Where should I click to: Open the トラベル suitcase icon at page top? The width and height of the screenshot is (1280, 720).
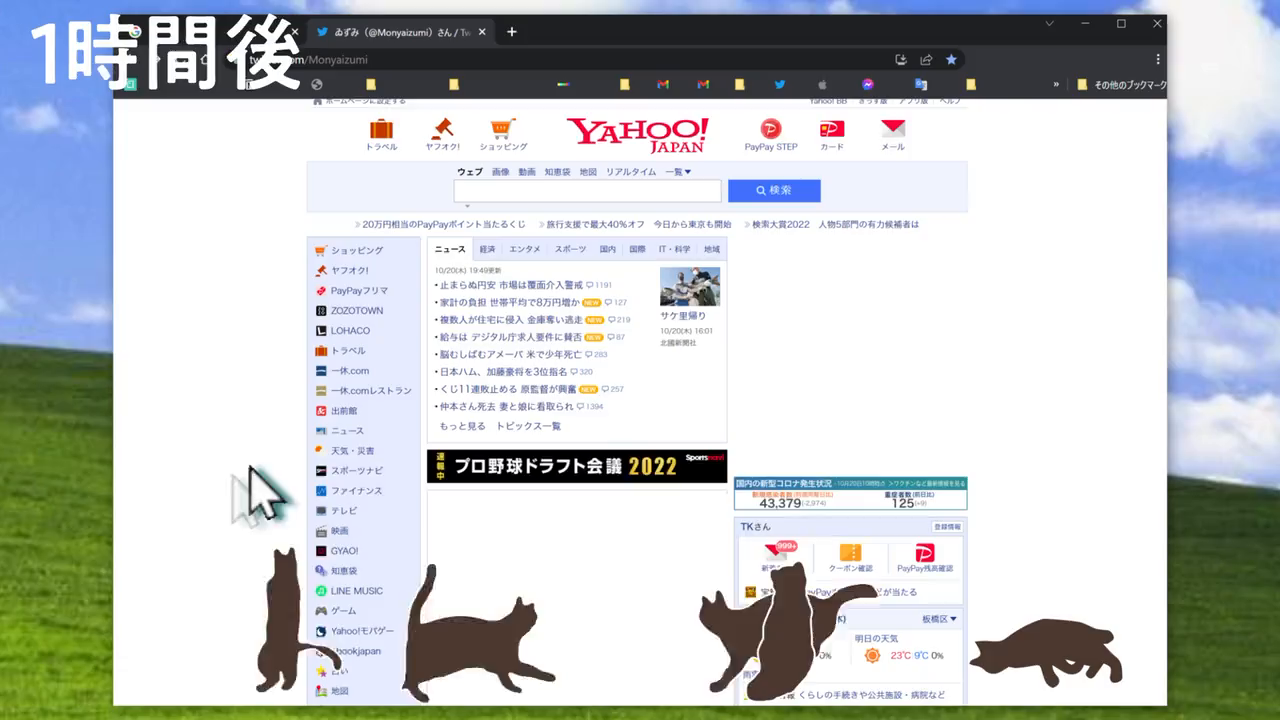point(381,134)
